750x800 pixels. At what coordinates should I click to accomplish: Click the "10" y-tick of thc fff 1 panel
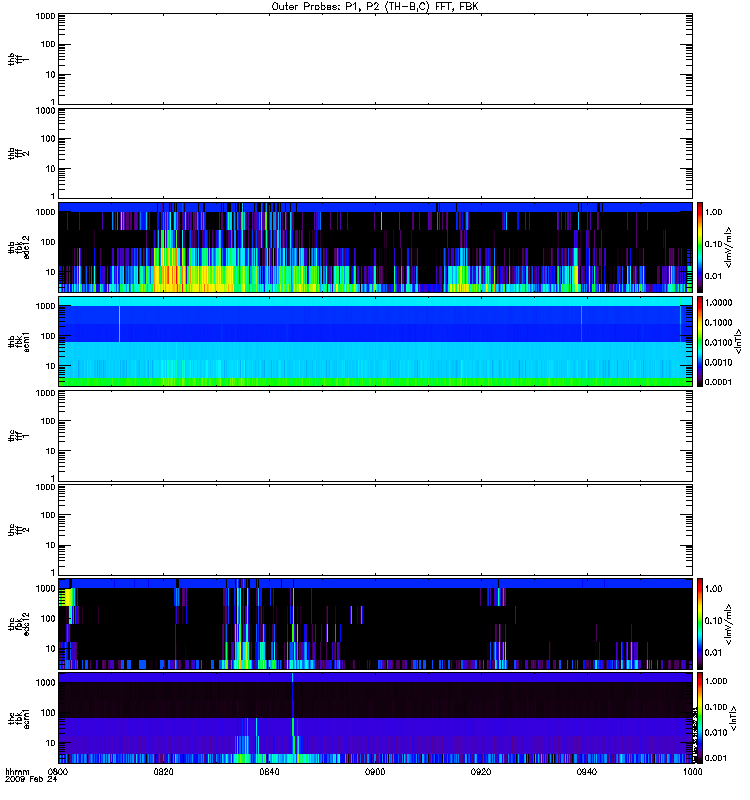click(x=51, y=452)
